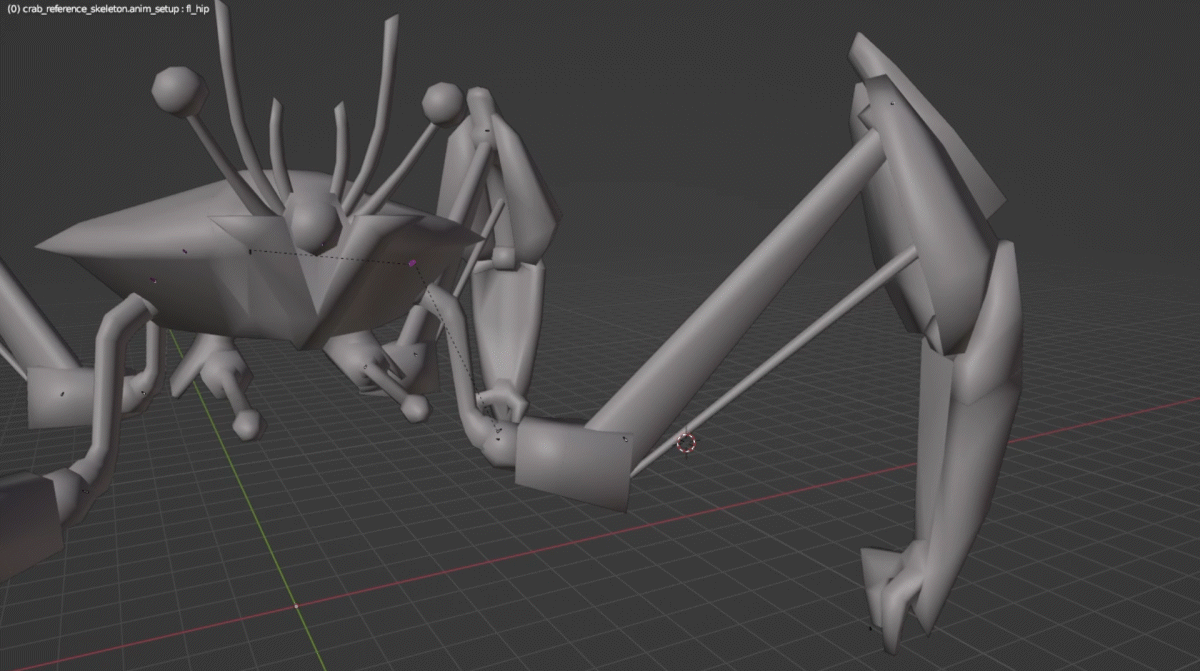1200x671 pixels.
Task: Click the pointed left tip of carapace
Action: point(45,243)
